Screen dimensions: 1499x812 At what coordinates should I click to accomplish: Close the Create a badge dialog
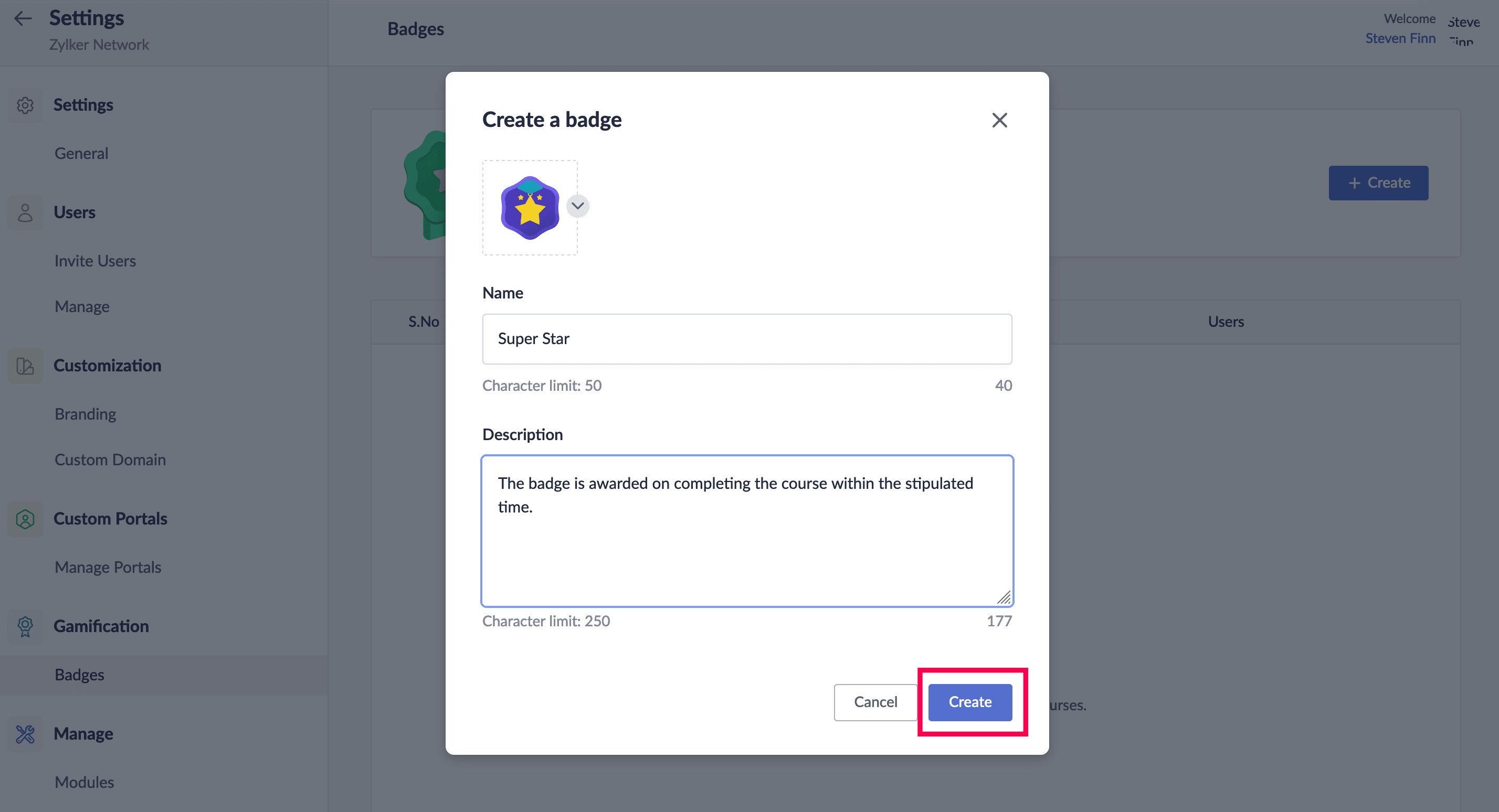pos(999,121)
